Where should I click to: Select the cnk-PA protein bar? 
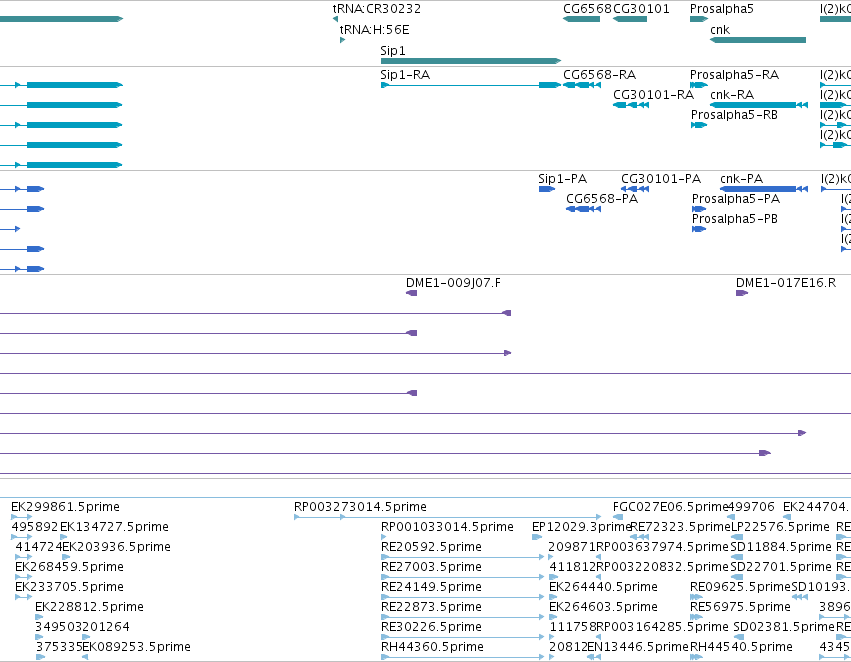point(764,189)
